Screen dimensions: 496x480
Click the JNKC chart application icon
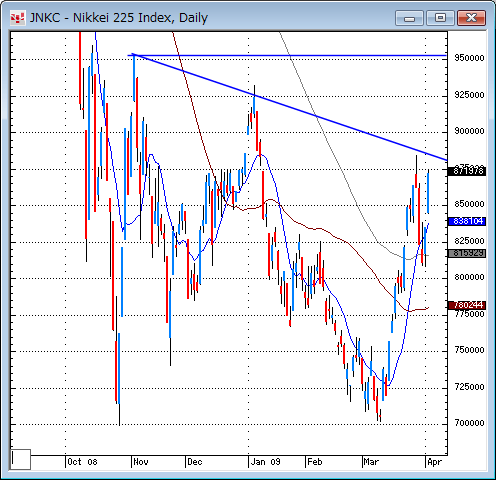(x=17, y=18)
